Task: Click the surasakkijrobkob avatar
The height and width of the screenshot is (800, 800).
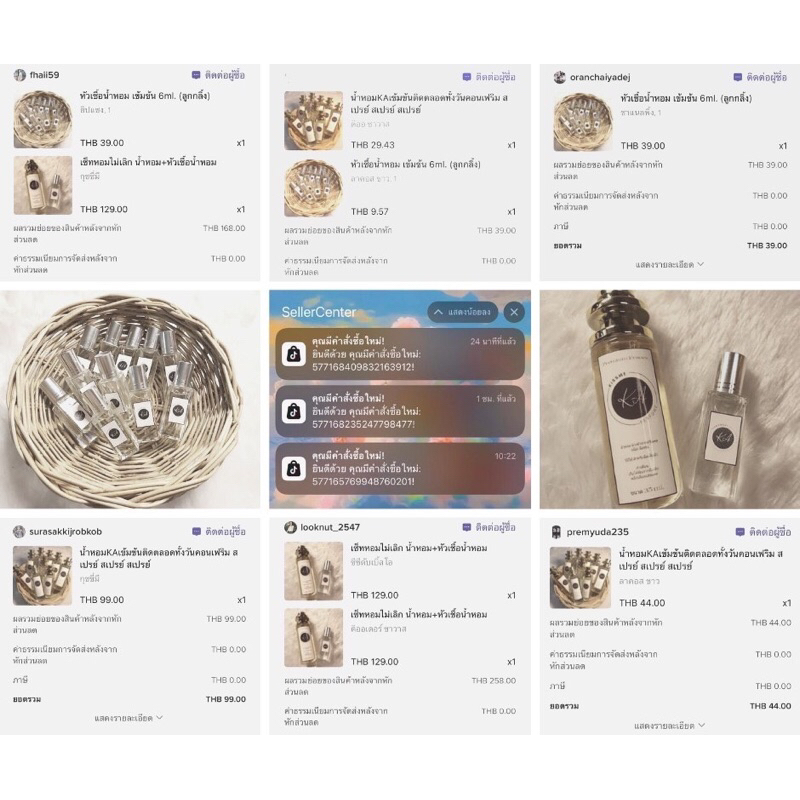Action: click(x=19, y=532)
